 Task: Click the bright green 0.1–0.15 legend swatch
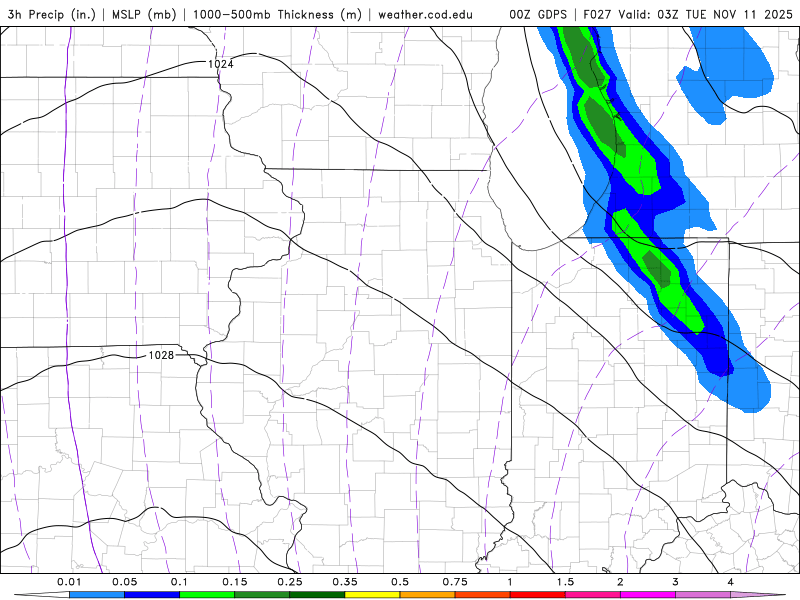point(207,595)
